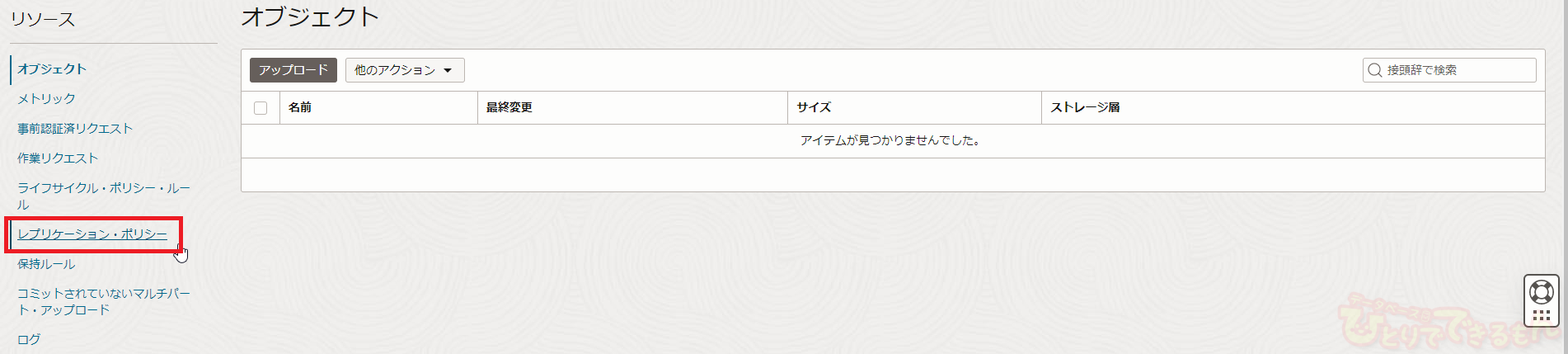Open ログ in the resources list
The image size is (1568, 354).
point(29,339)
